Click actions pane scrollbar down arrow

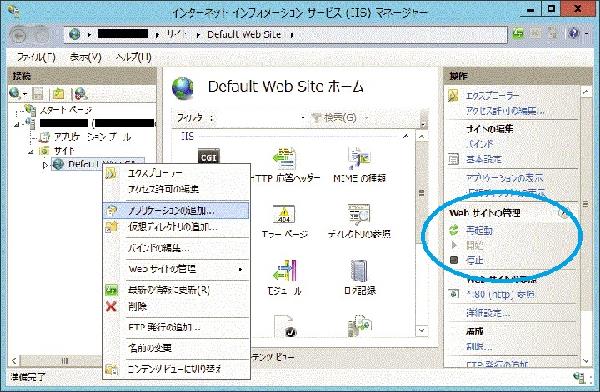(586, 361)
